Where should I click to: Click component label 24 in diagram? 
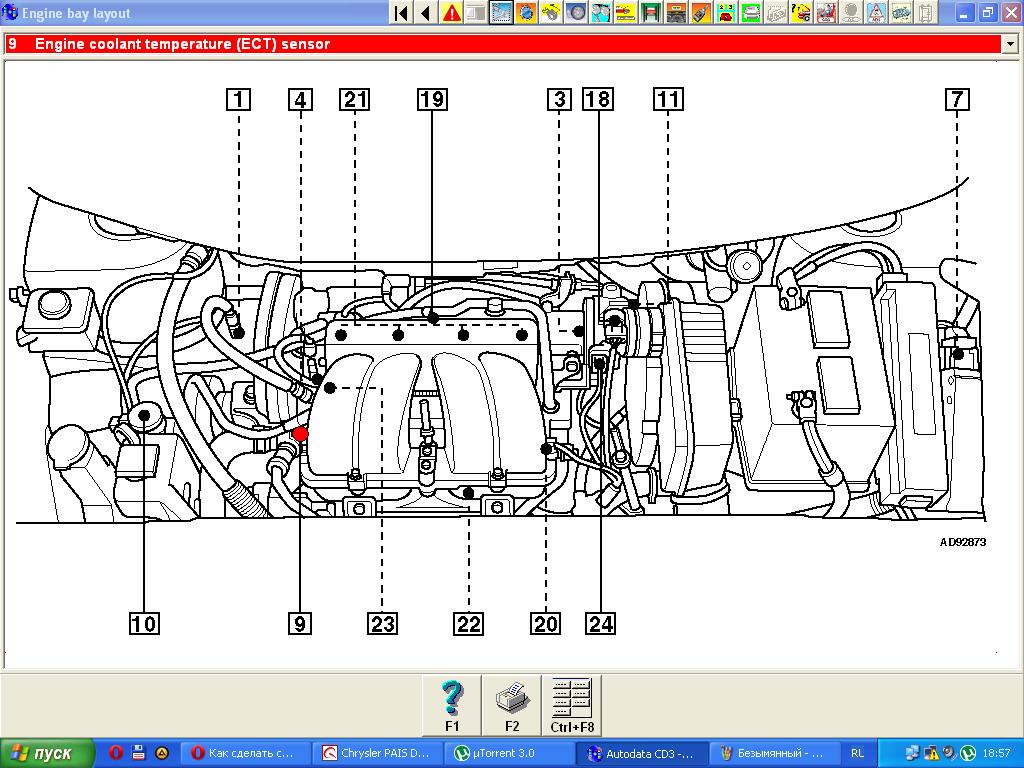click(601, 623)
